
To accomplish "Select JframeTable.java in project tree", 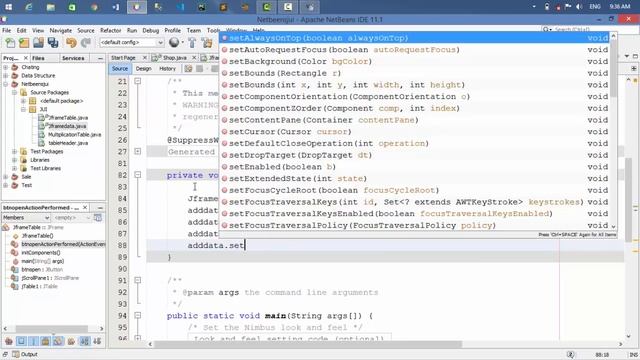I will click(x=68, y=118).
